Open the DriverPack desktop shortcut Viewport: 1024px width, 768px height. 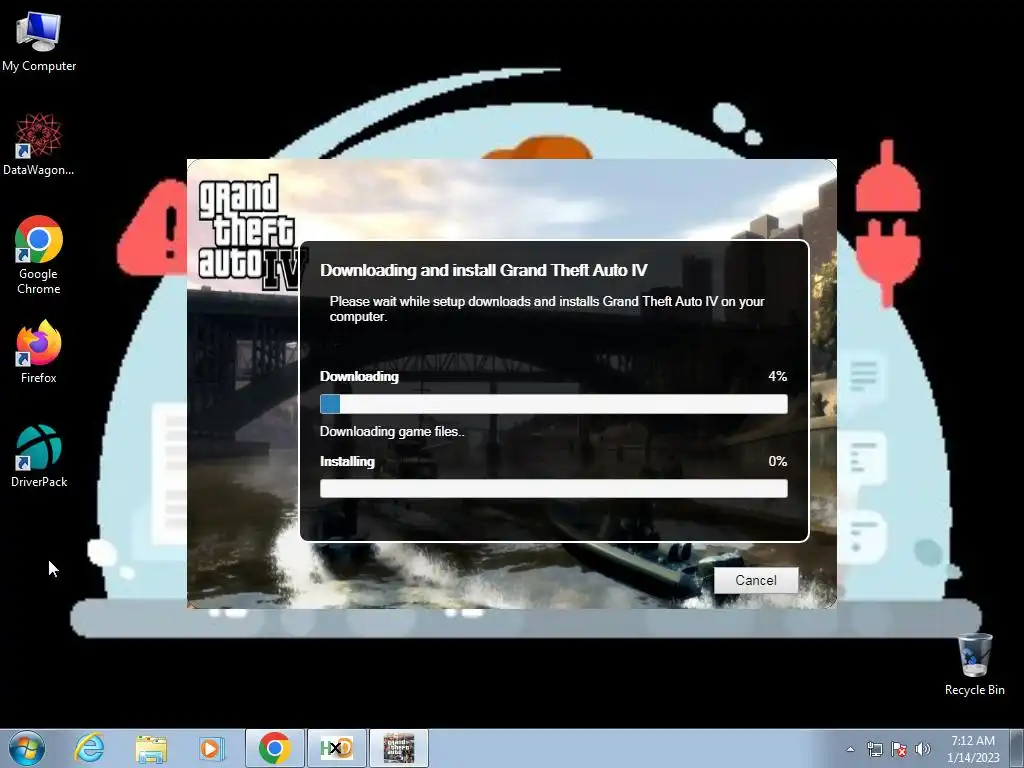tap(39, 456)
